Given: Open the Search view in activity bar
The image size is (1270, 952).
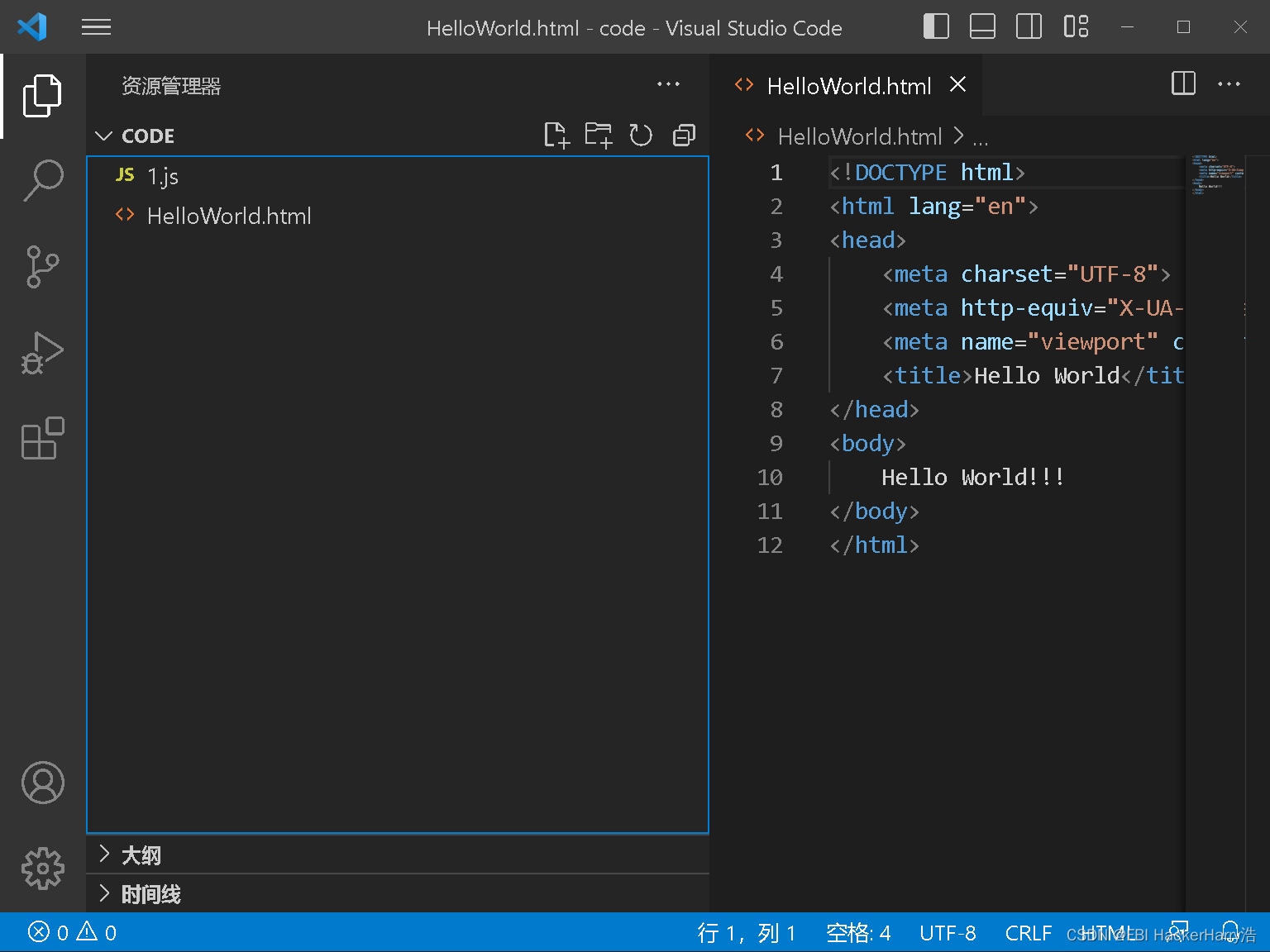Looking at the screenshot, I should [x=42, y=181].
